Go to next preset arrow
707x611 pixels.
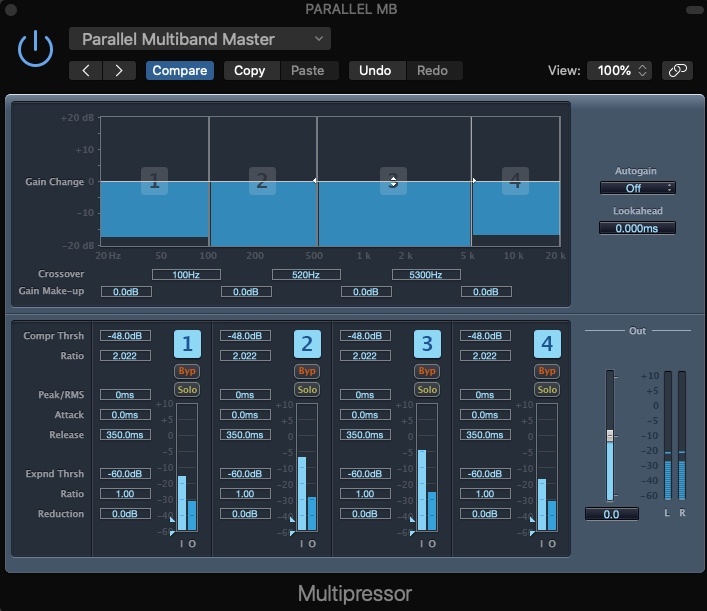pyautogui.click(x=119, y=70)
